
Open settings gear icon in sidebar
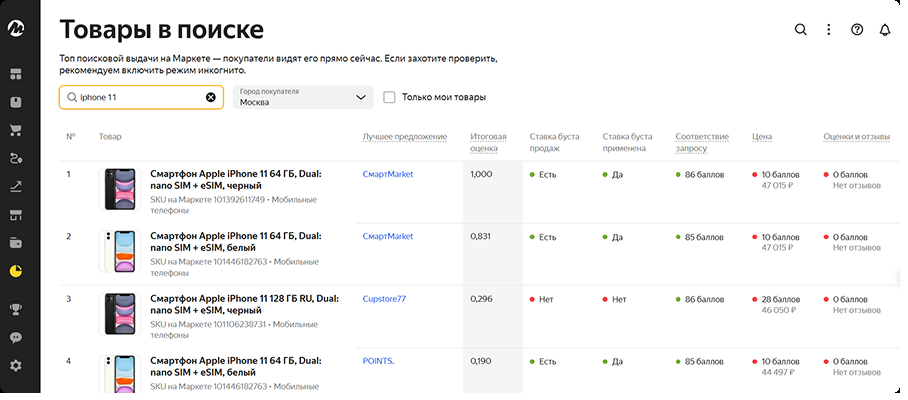(16, 366)
